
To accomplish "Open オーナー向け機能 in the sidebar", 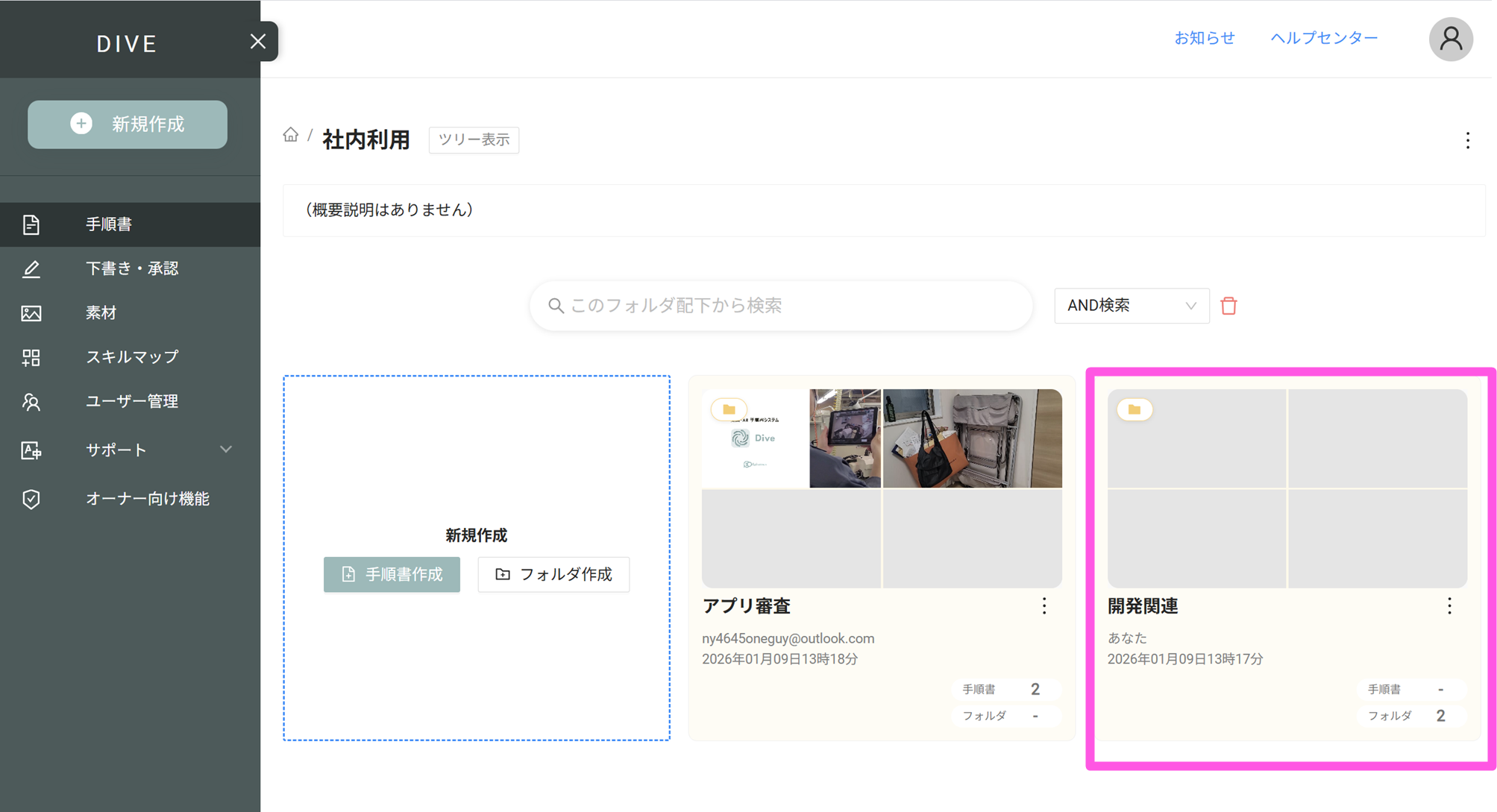I will (x=147, y=499).
